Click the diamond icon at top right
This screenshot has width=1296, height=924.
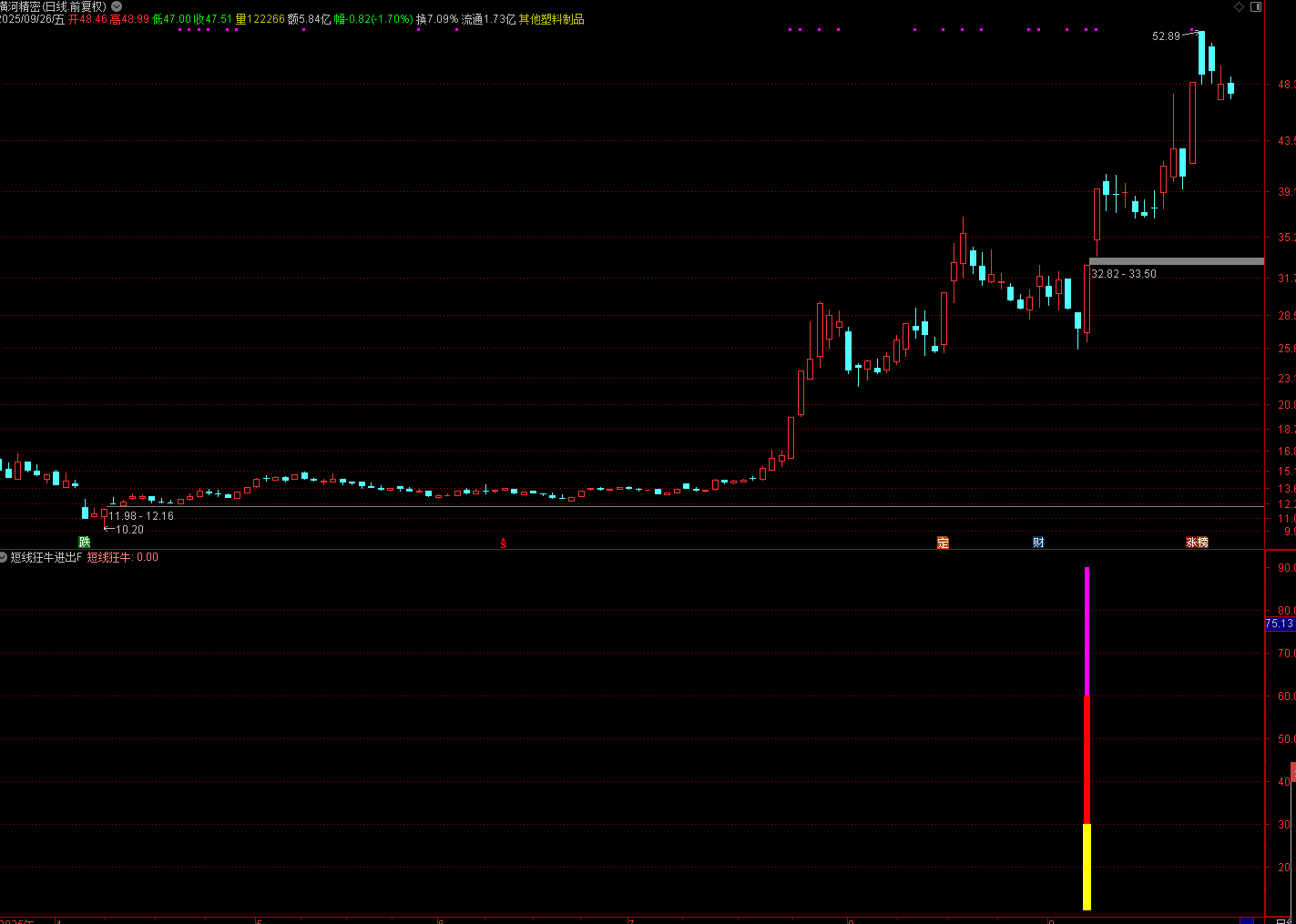[x=1239, y=6]
